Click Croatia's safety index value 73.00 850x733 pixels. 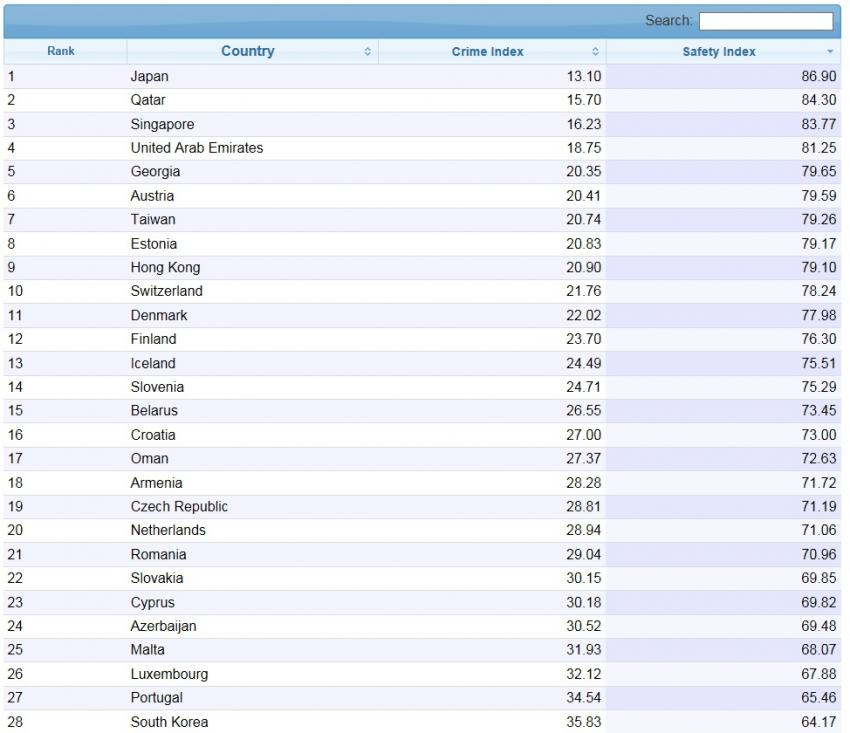[819, 435]
